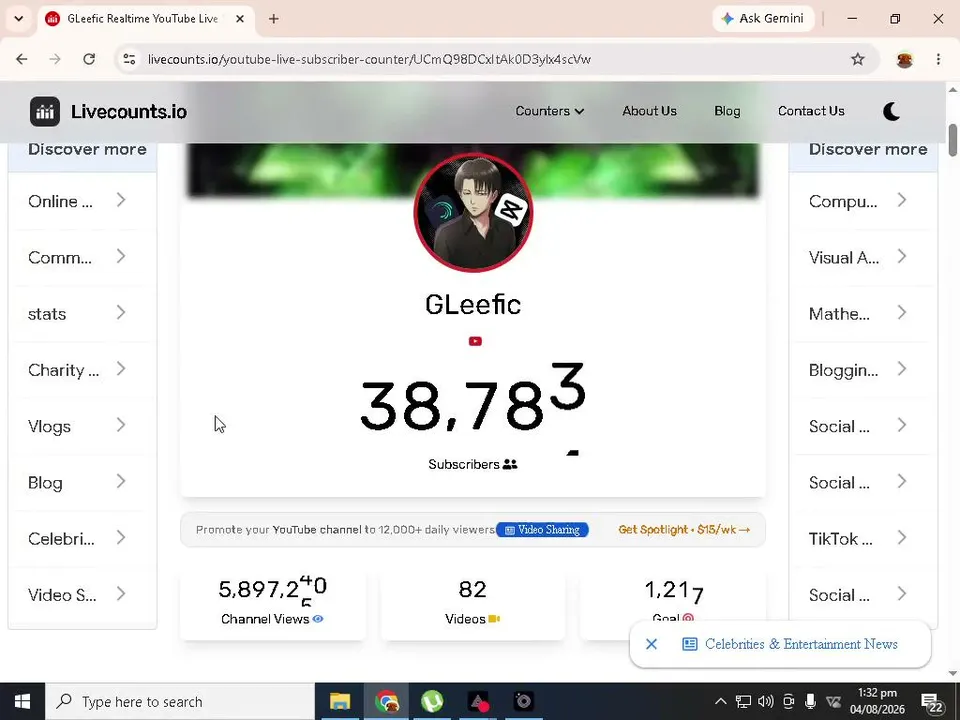Bookmark this page with star icon
The image size is (960, 720).
858,59
